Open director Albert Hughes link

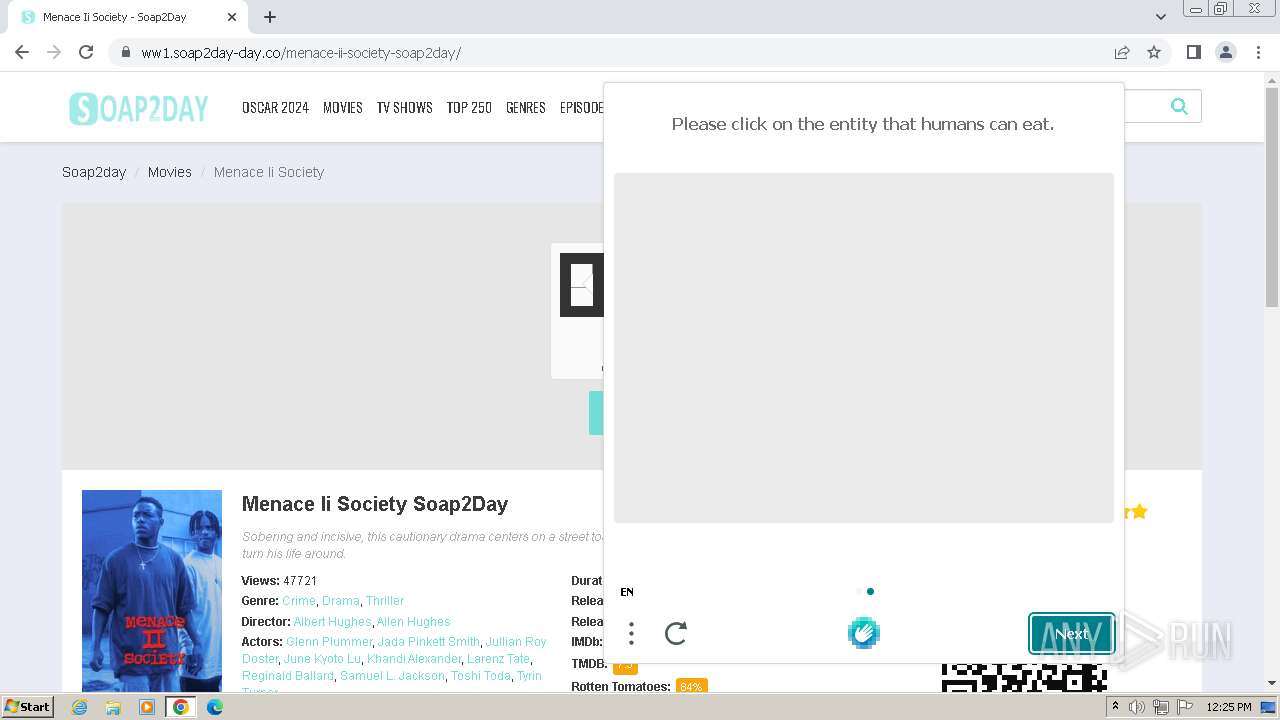coord(332,622)
